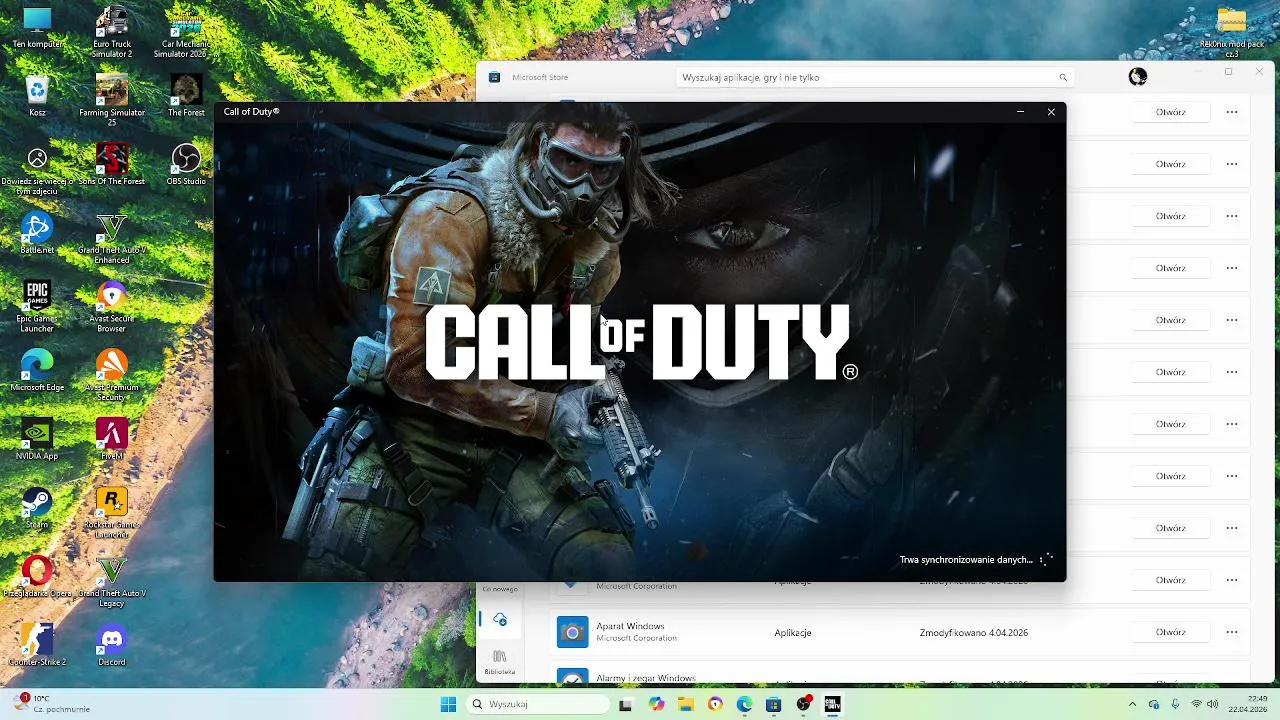Screen dimensions: 1280x720
Task: Open the Windows Start menu
Action: [x=448, y=704]
